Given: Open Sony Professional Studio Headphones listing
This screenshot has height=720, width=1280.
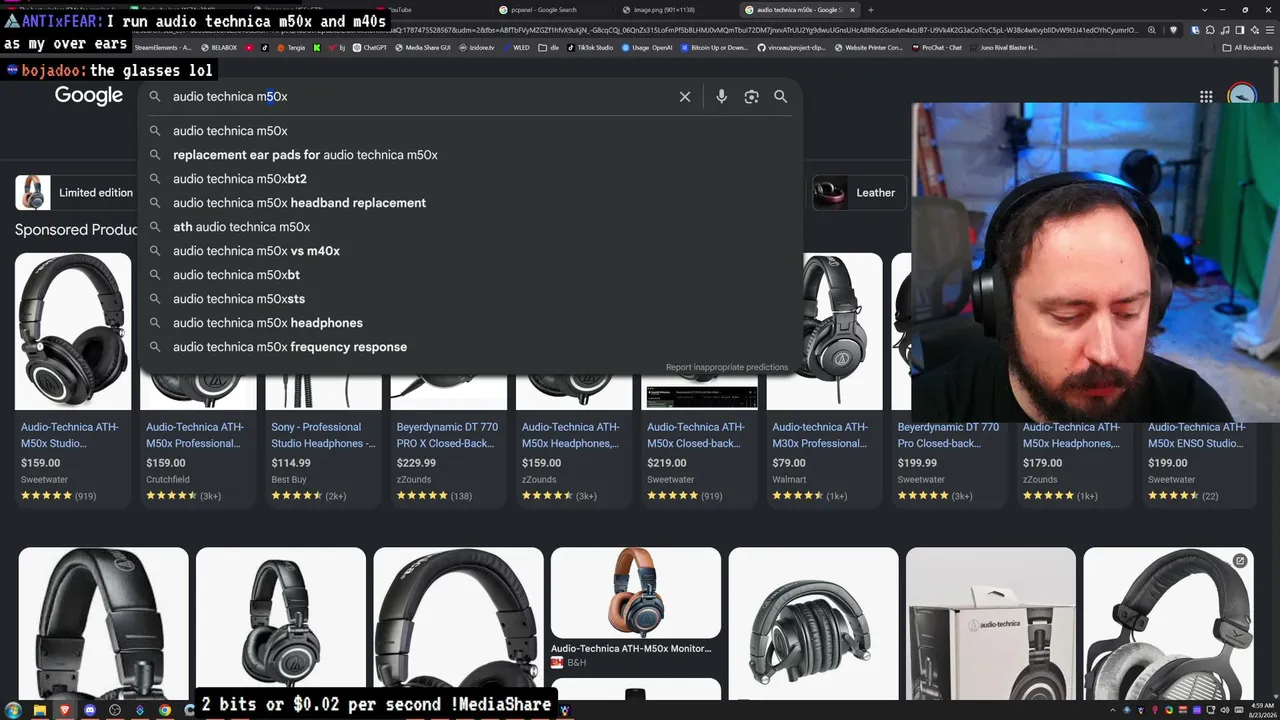Looking at the screenshot, I should tap(323, 435).
